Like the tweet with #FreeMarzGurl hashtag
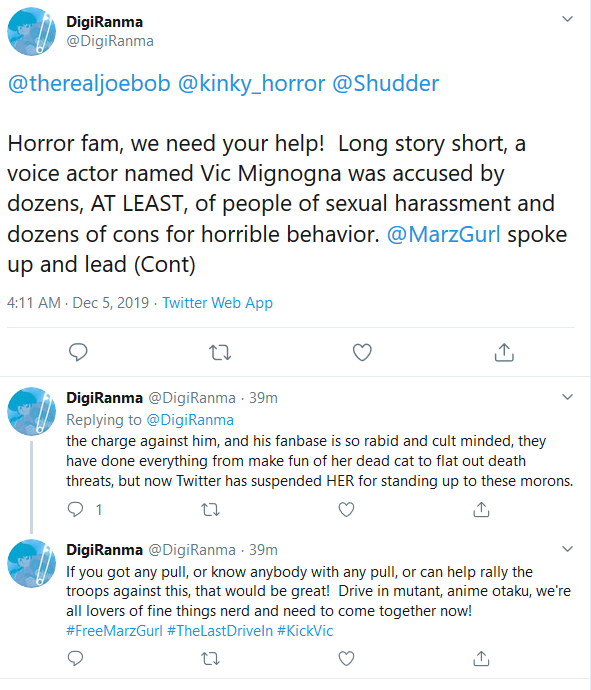The height and width of the screenshot is (690, 591). pyautogui.click(x=346, y=659)
